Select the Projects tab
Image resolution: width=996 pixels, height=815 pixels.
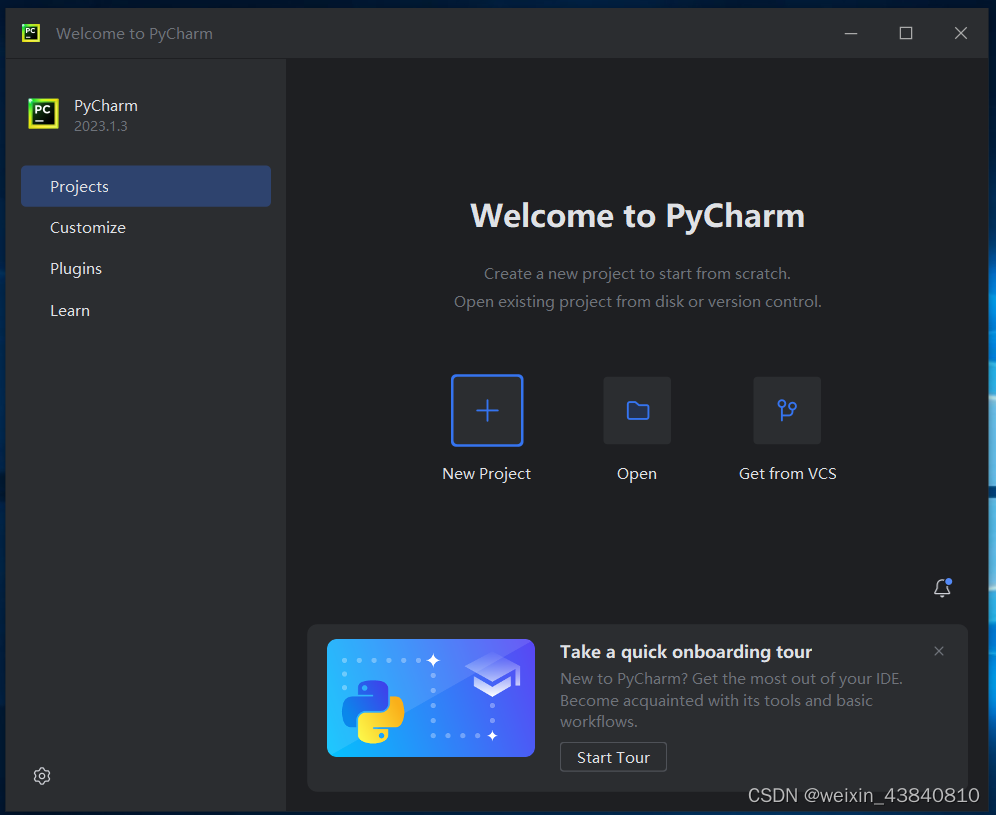(x=146, y=186)
